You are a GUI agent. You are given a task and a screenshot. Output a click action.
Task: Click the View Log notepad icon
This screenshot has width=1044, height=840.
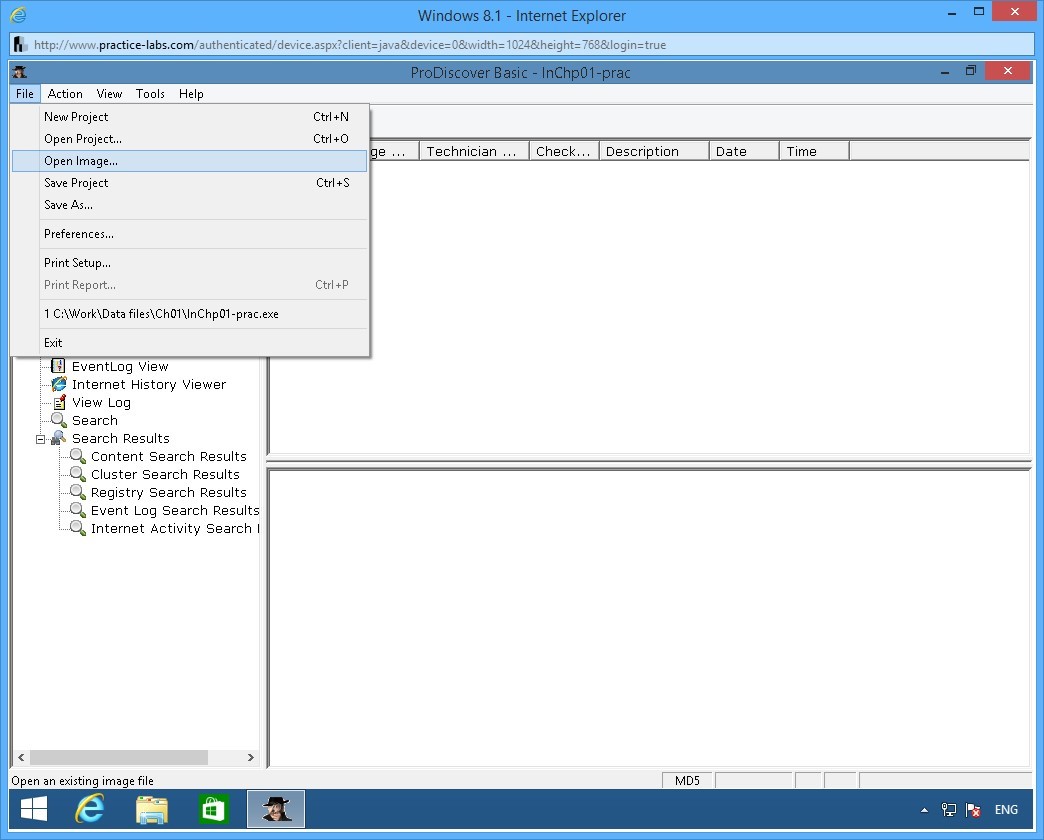[59, 402]
